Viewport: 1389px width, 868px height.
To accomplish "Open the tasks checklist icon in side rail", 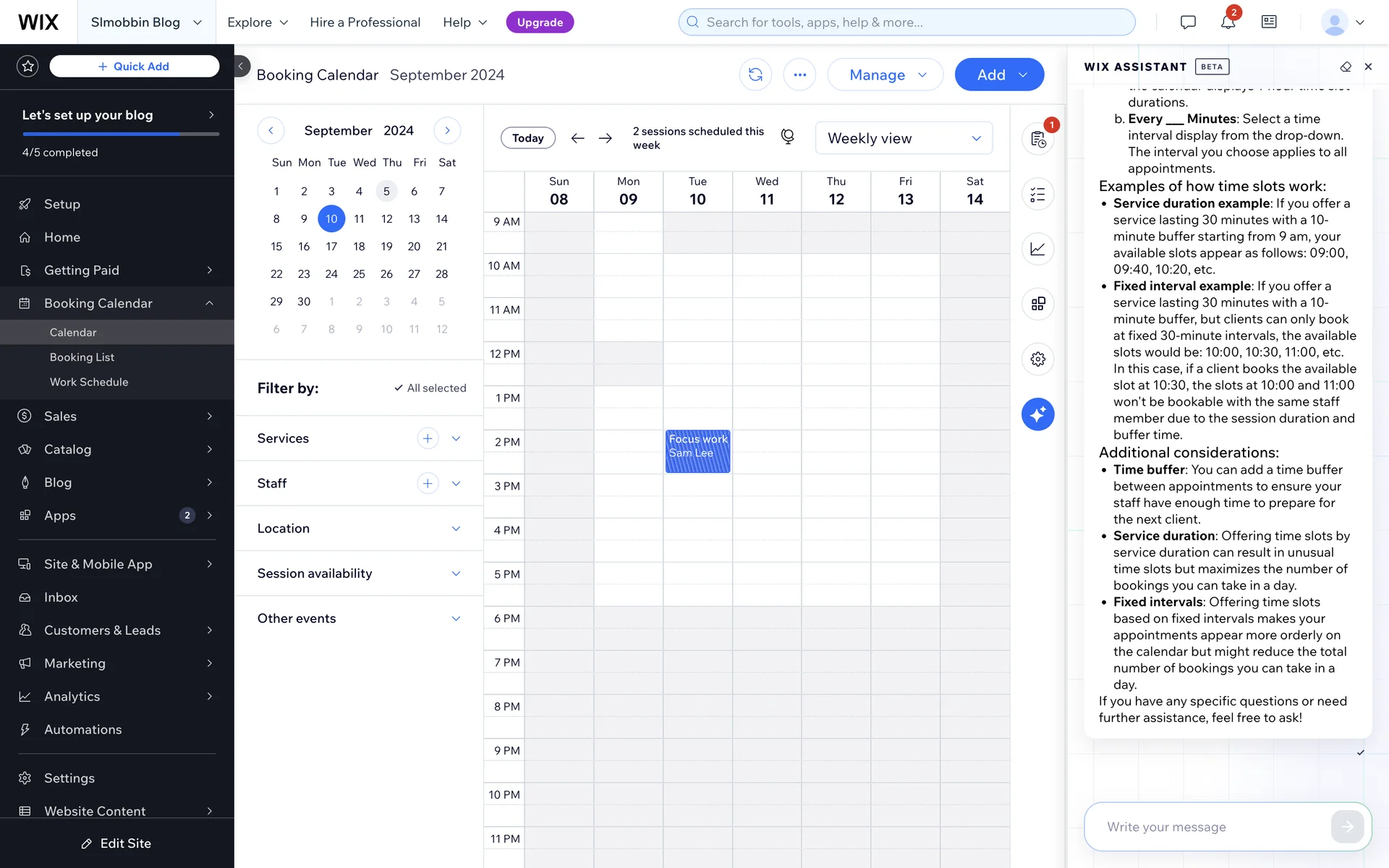I will pyautogui.click(x=1037, y=195).
